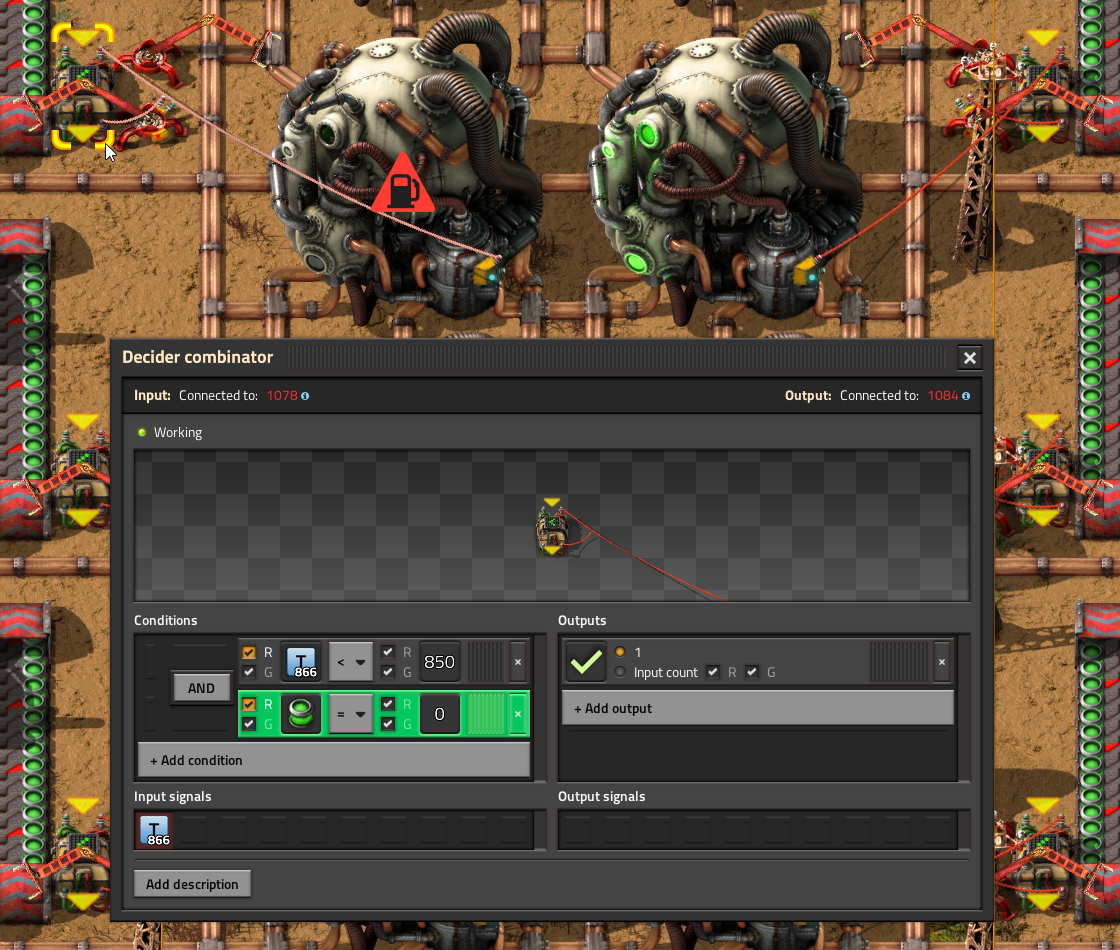Click the info icon next to 1078

pyautogui.click(x=305, y=396)
